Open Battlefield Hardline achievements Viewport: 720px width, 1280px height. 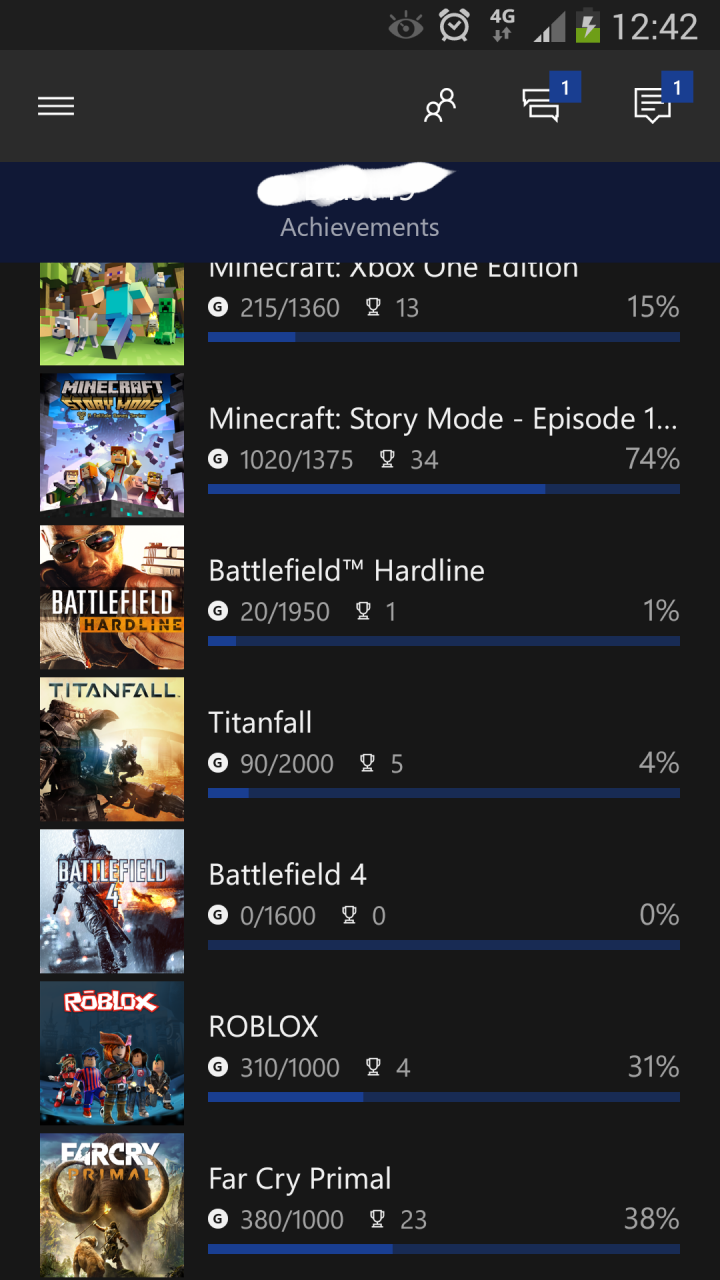pos(346,571)
